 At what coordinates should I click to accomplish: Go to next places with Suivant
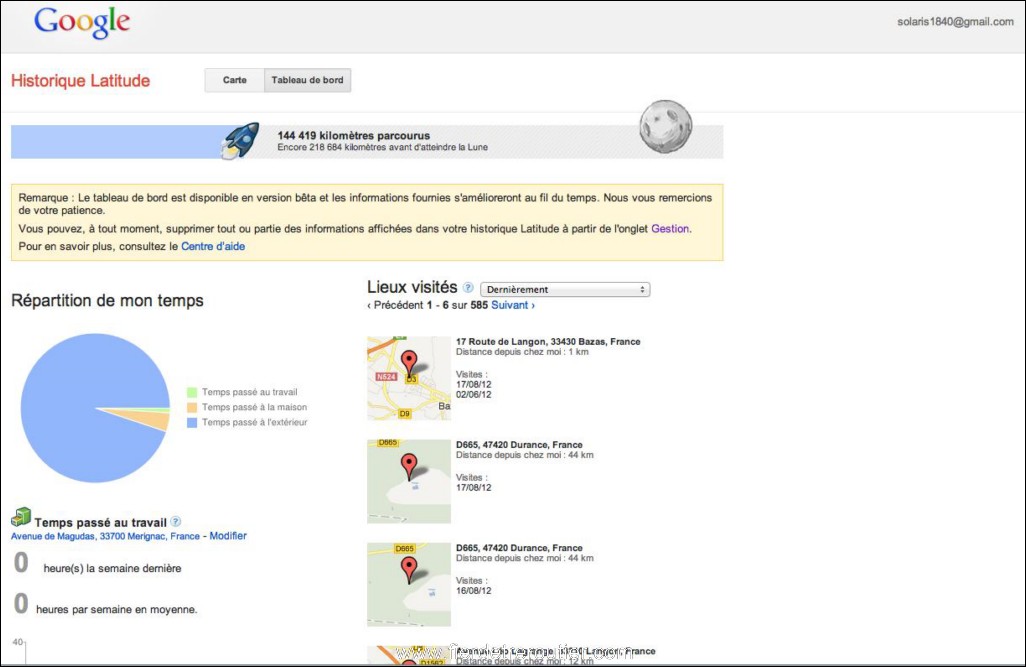[513, 305]
